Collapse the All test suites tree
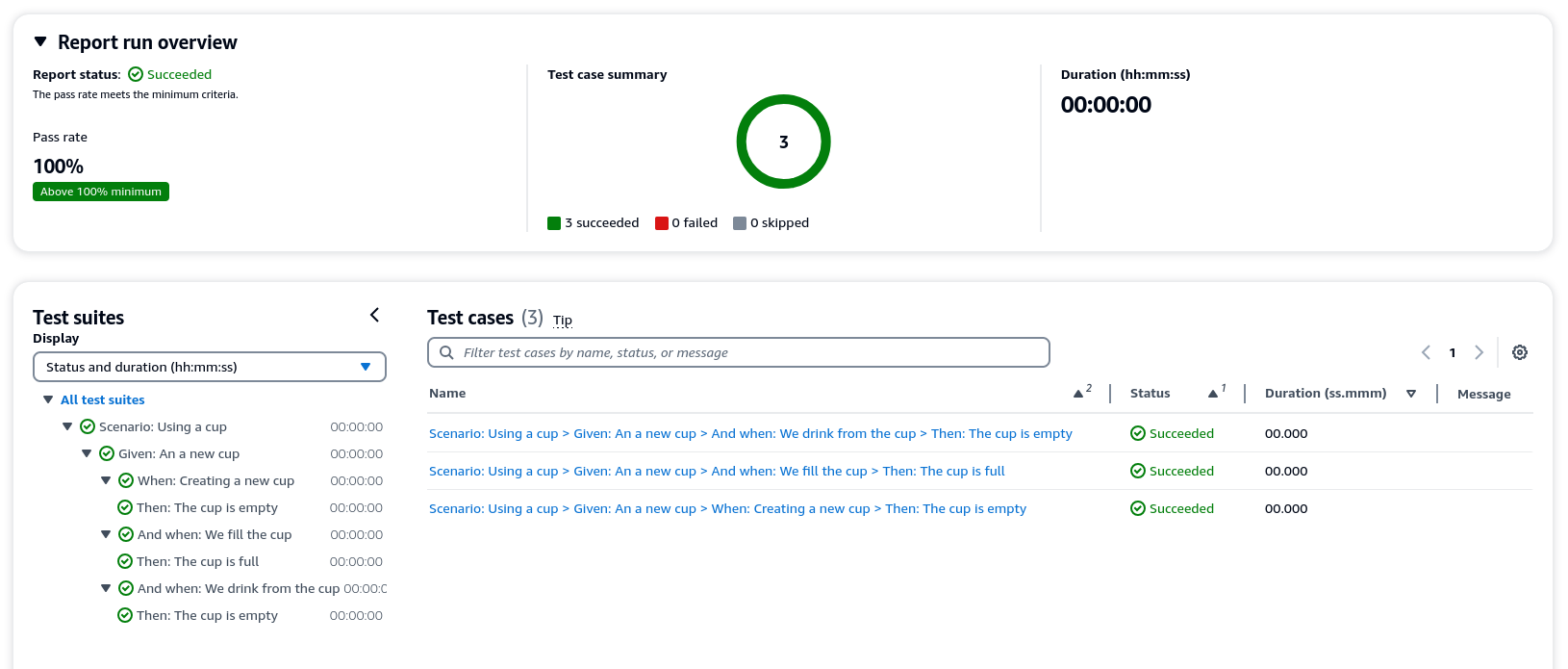Image resolution: width=1568 pixels, height=669 pixels. [x=48, y=399]
